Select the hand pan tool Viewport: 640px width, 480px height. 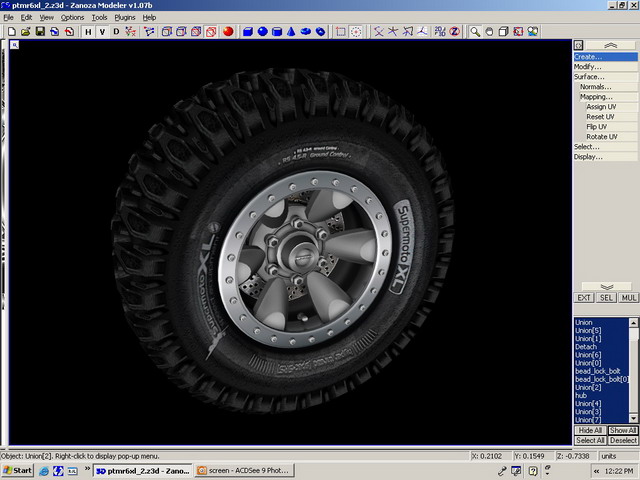[x=488, y=31]
